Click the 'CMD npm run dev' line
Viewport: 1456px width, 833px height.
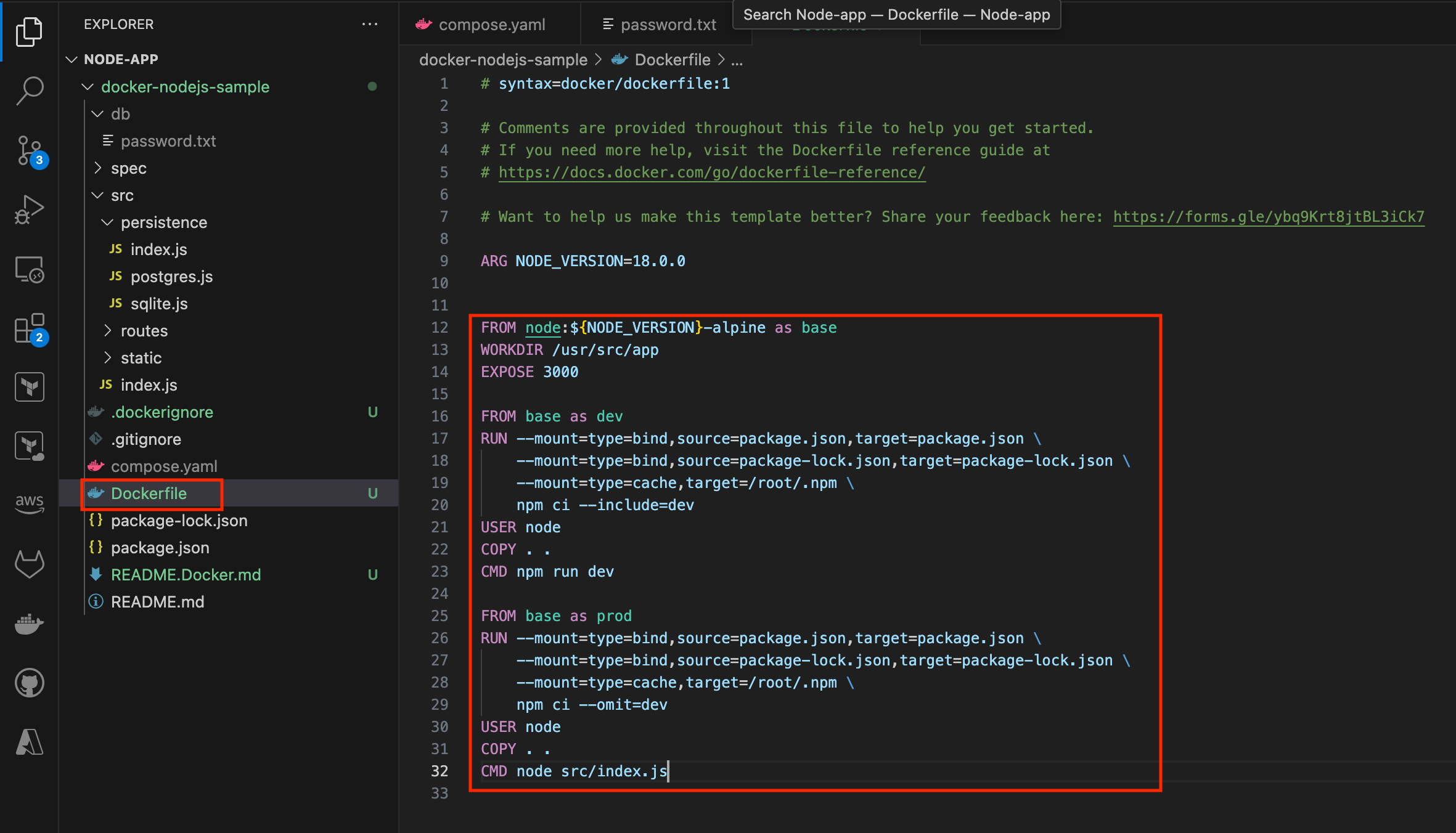(x=547, y=572)
